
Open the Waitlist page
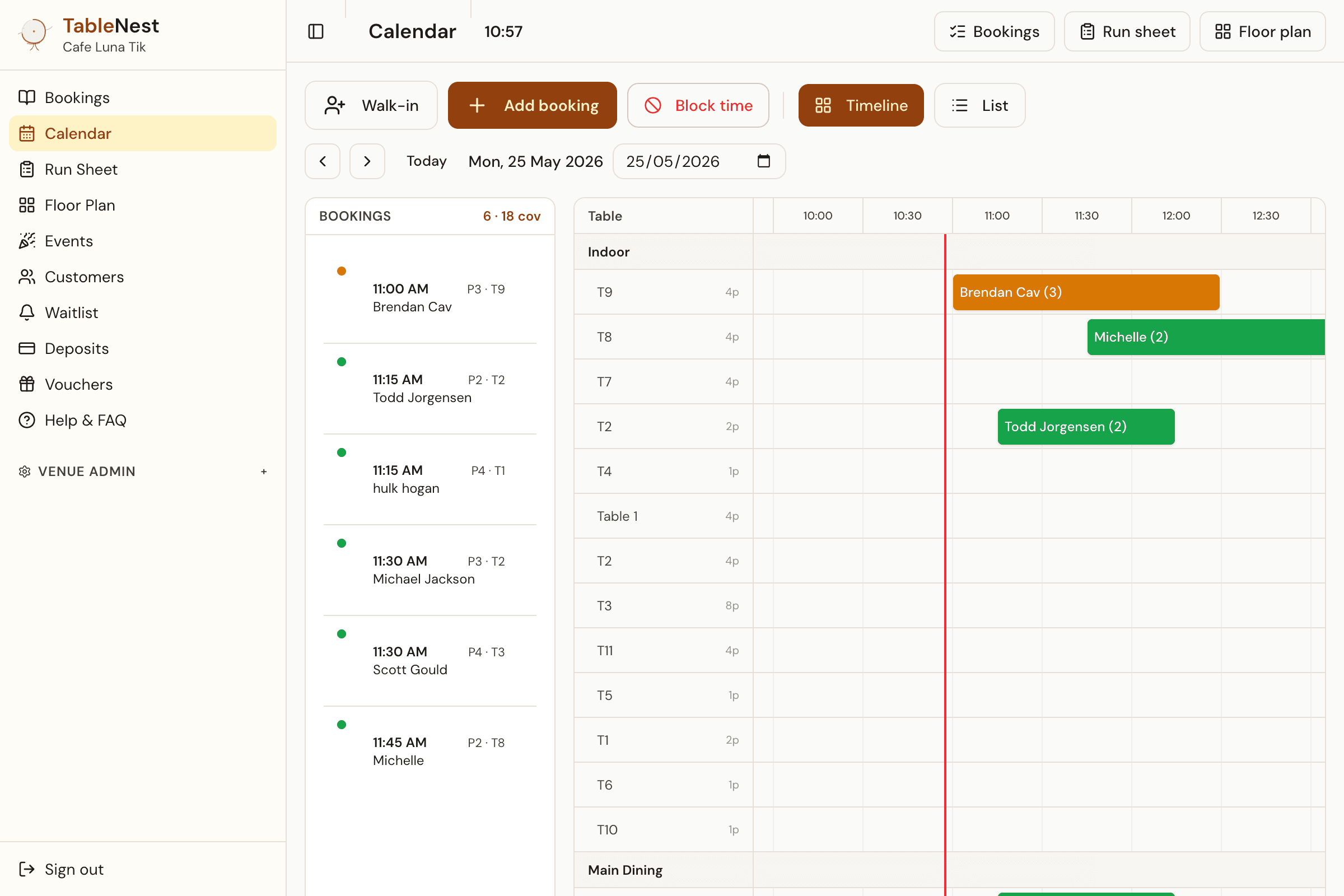(x=143, y=312)
